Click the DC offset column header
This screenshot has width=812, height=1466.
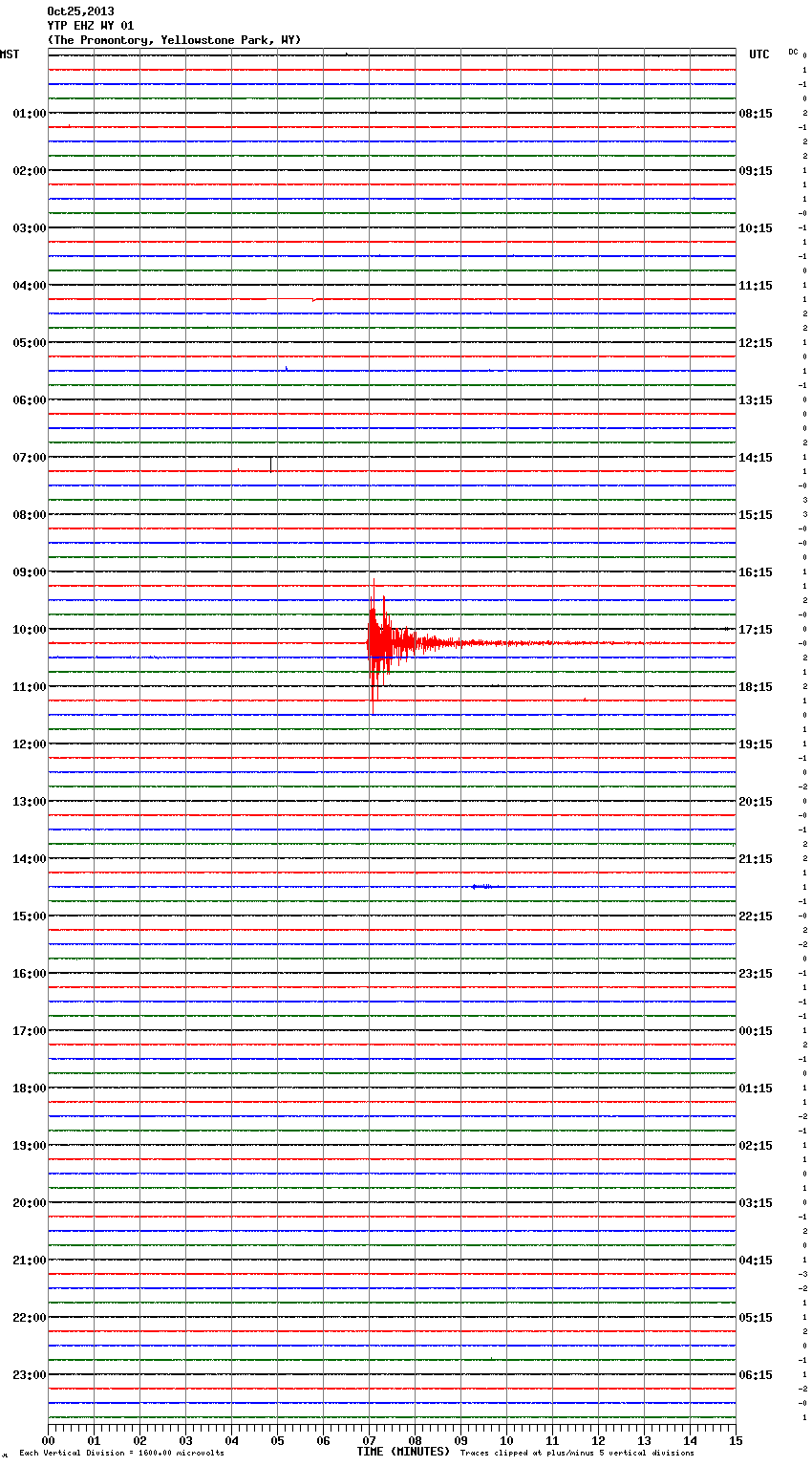(793, 52)
